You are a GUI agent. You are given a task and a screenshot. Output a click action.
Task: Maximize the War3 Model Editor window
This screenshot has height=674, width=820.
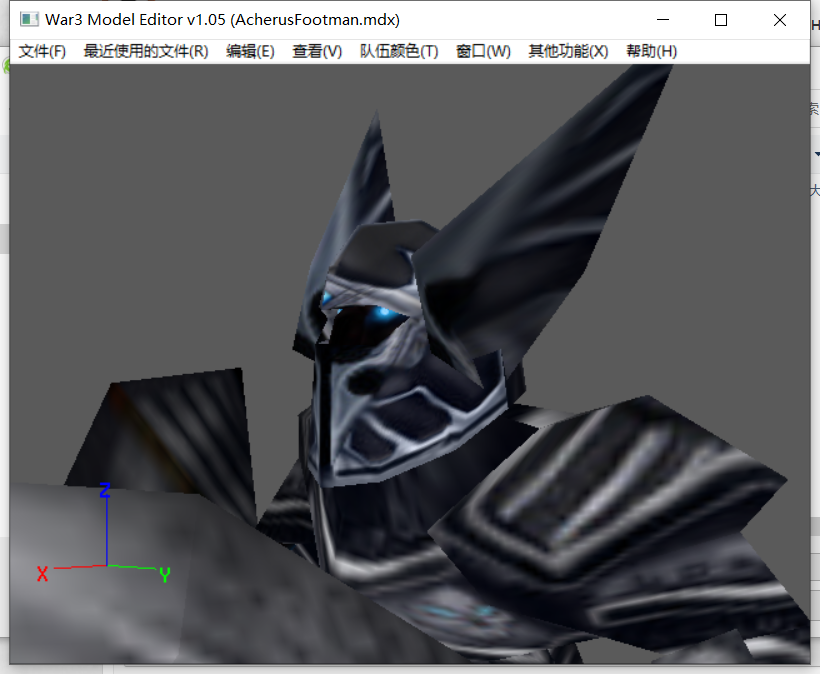coord(721,20)
